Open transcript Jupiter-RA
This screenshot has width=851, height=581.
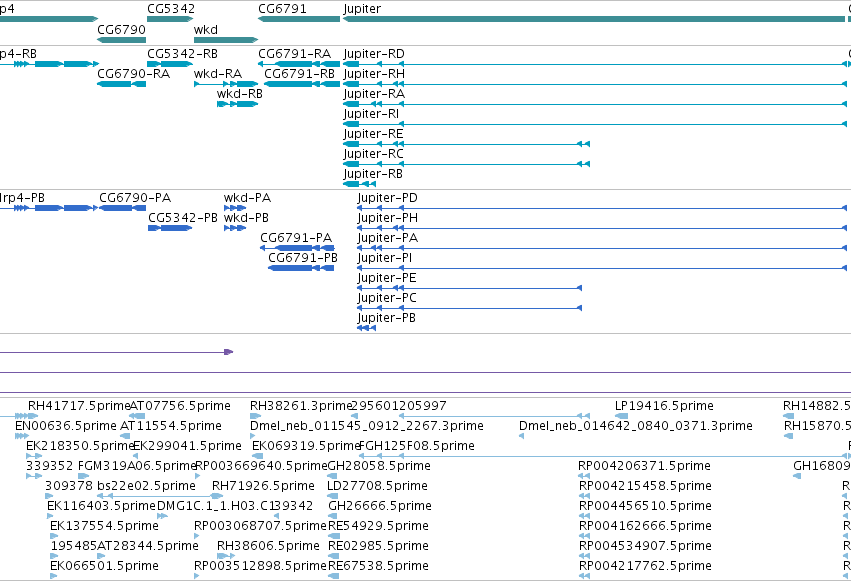(x=374, y=94)
